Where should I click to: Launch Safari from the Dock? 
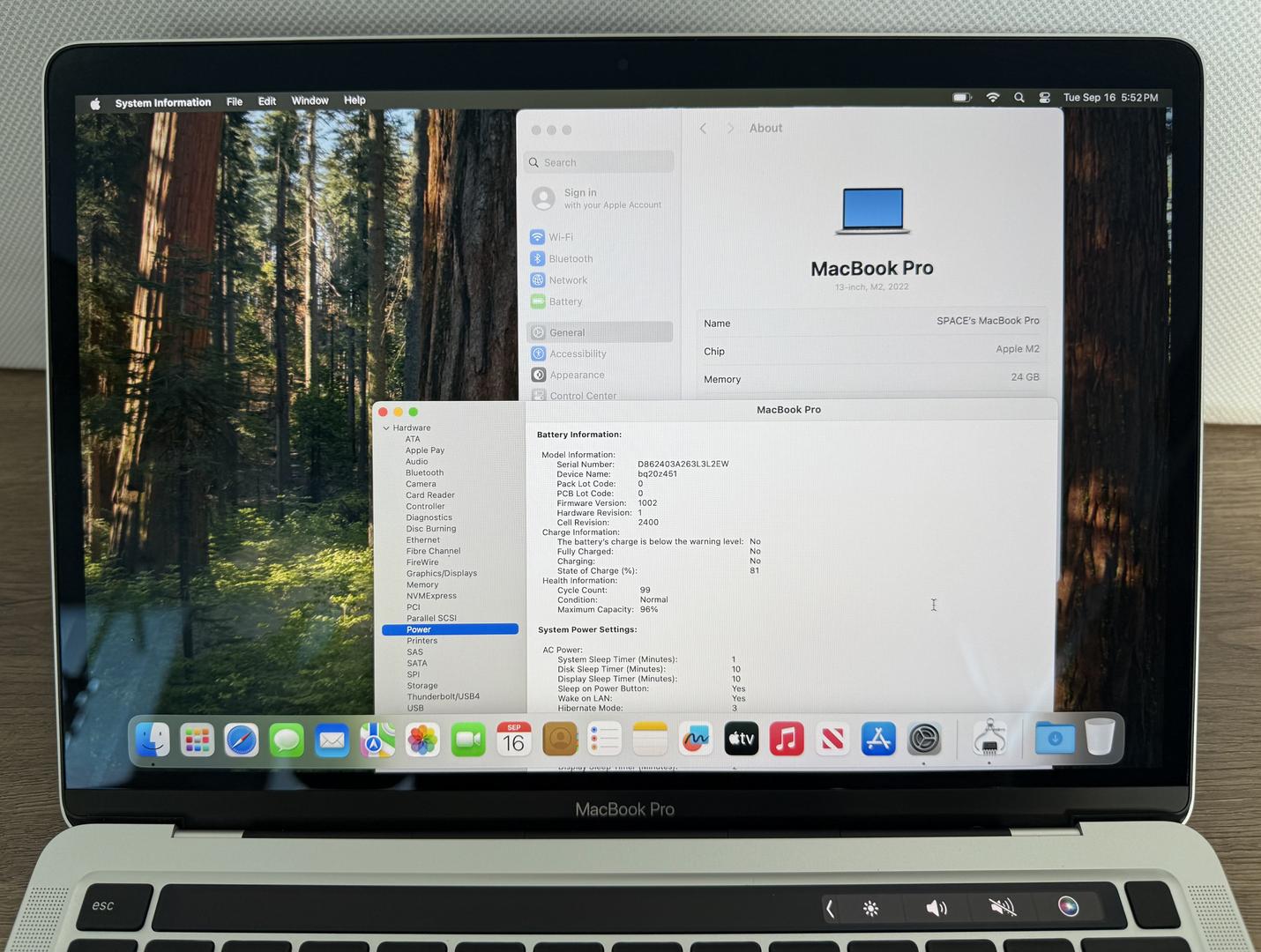[242, 740]
